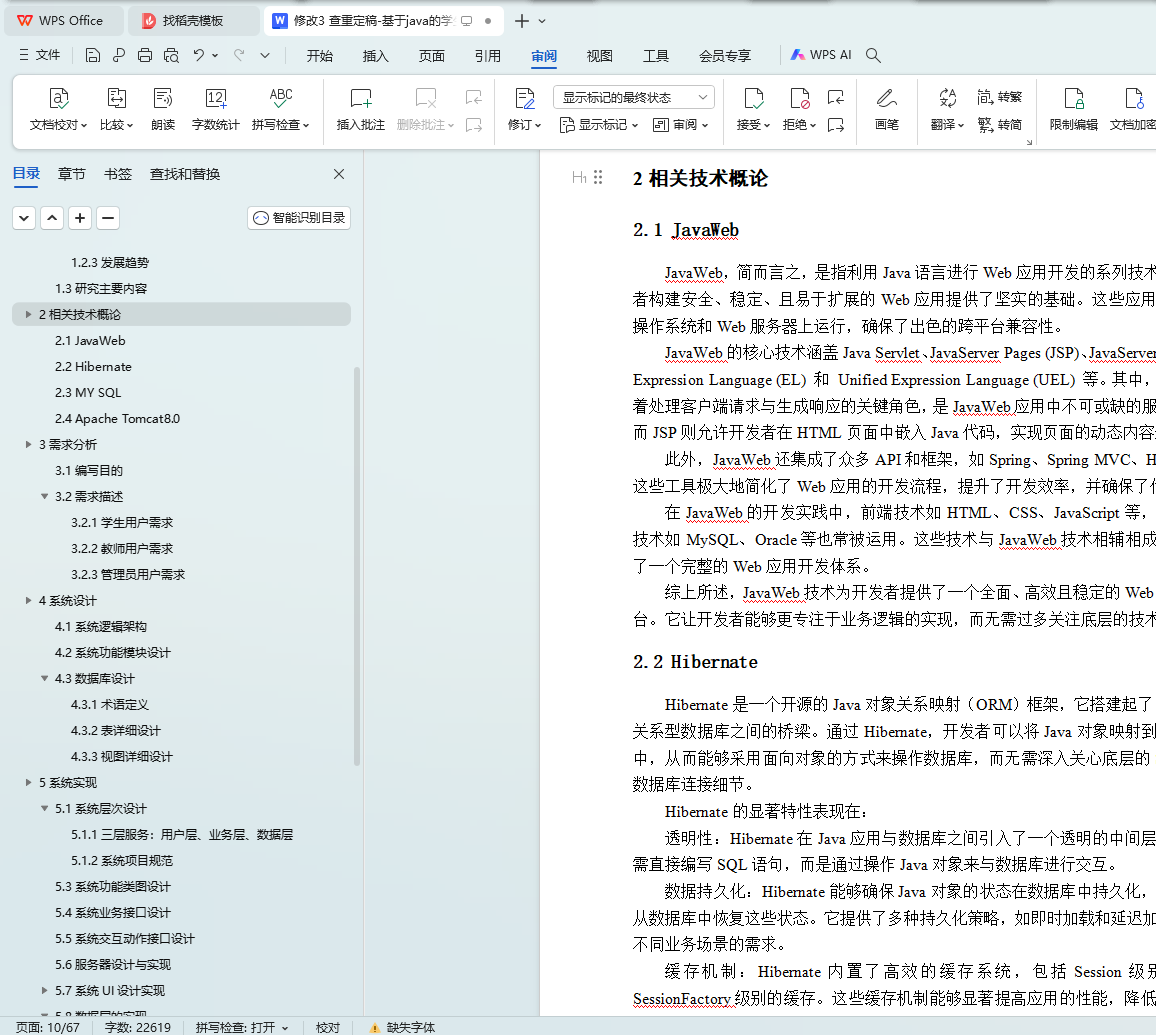Jump to 2.3 MY SQL in outline
Image resolution: width=1156 pixels, height=1035 pixels.
point(88,393)
